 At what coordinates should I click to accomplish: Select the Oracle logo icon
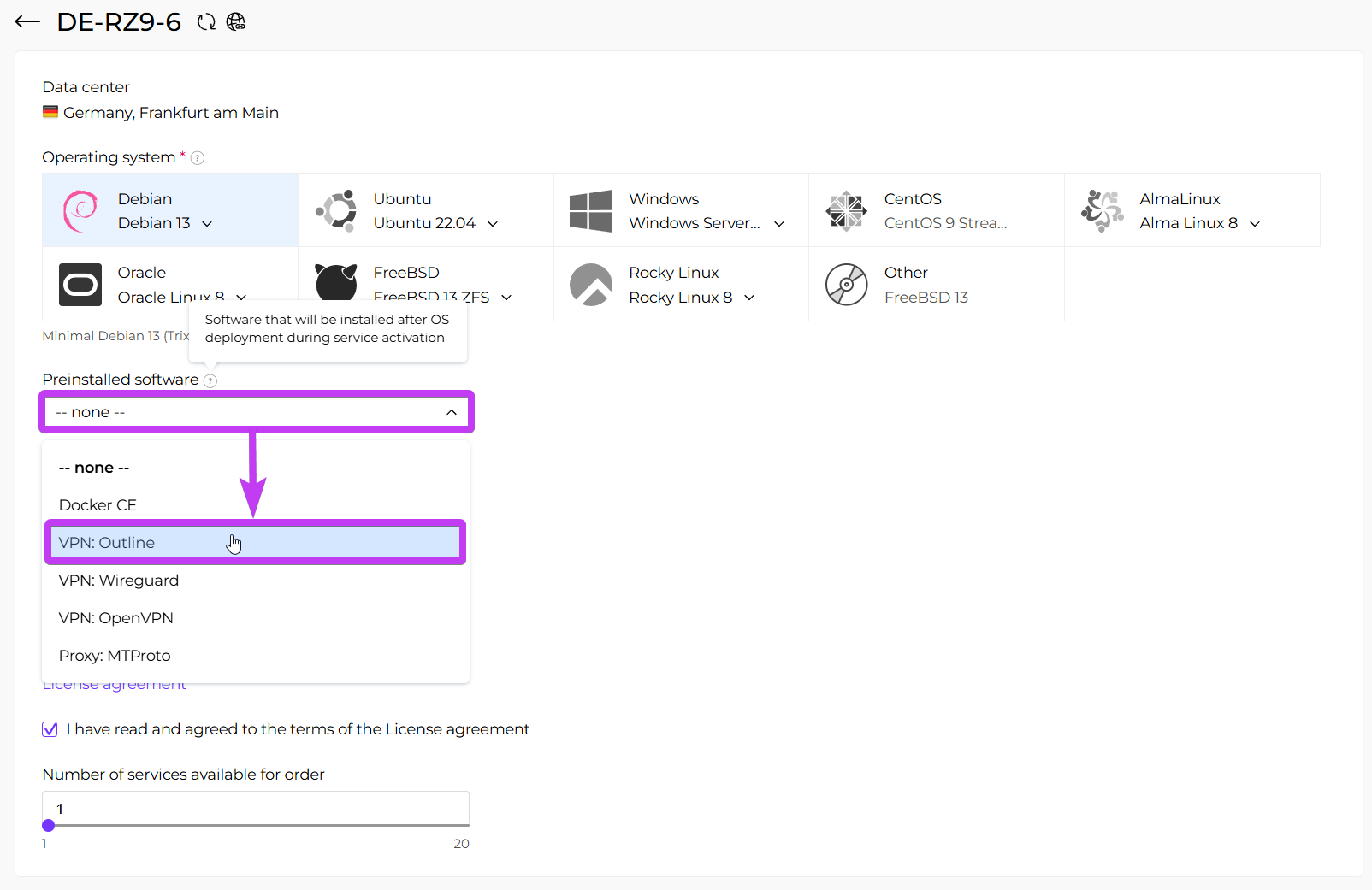80,285
